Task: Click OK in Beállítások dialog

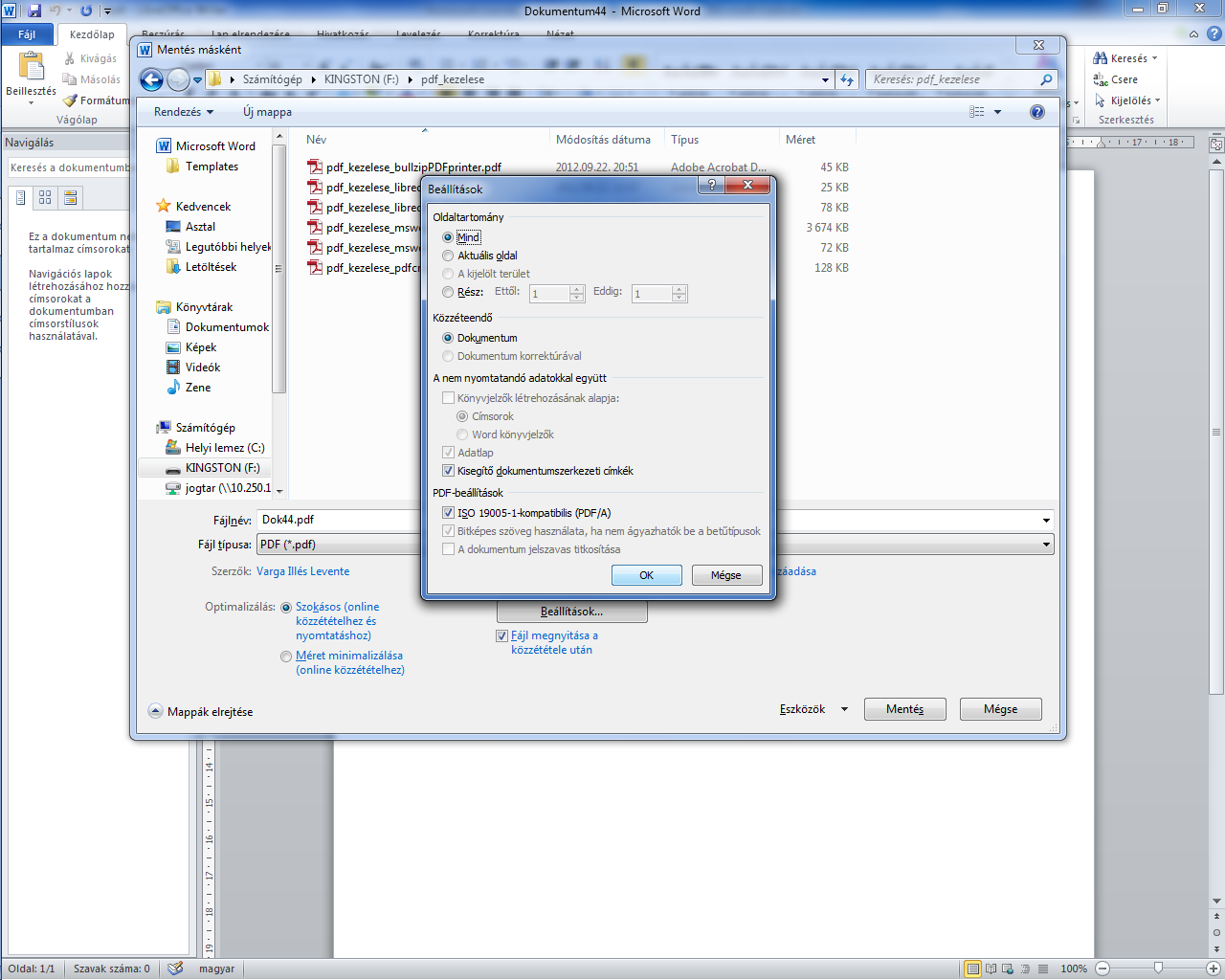Action: click(647, 575)
